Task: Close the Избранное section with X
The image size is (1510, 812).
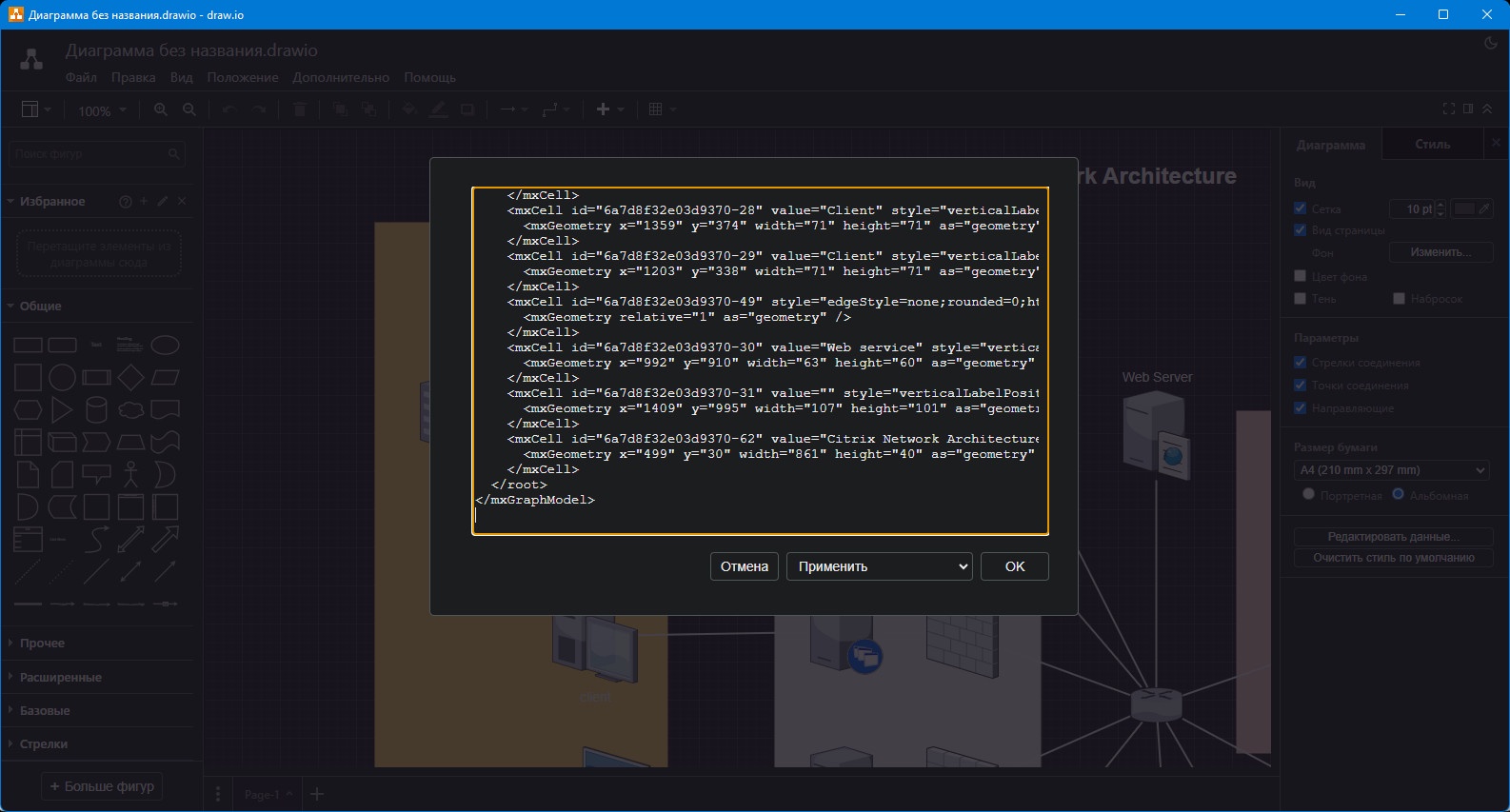Action: coord(182,202)
